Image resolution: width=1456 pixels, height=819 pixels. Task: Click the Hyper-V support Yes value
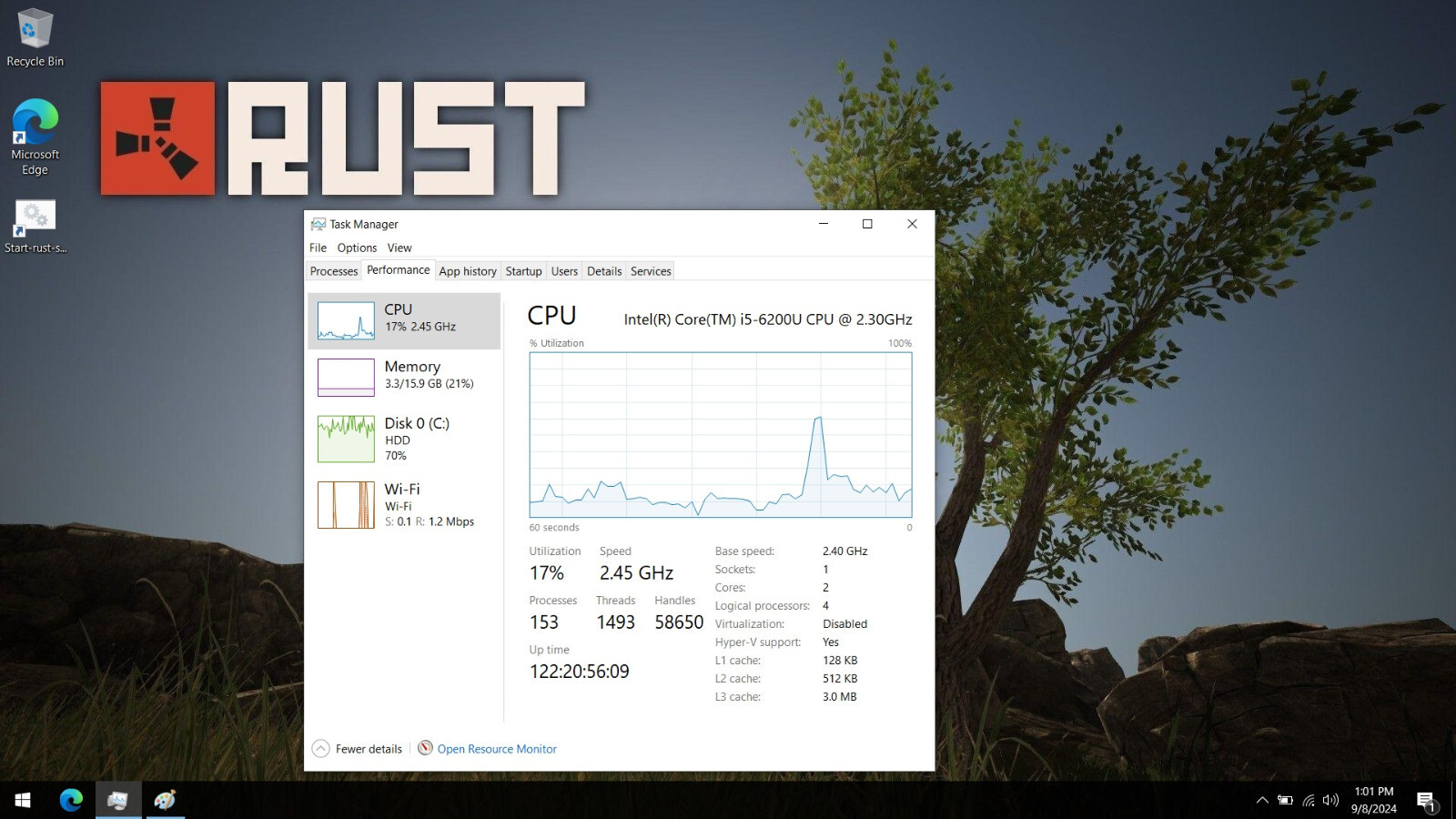click(831, 642)
